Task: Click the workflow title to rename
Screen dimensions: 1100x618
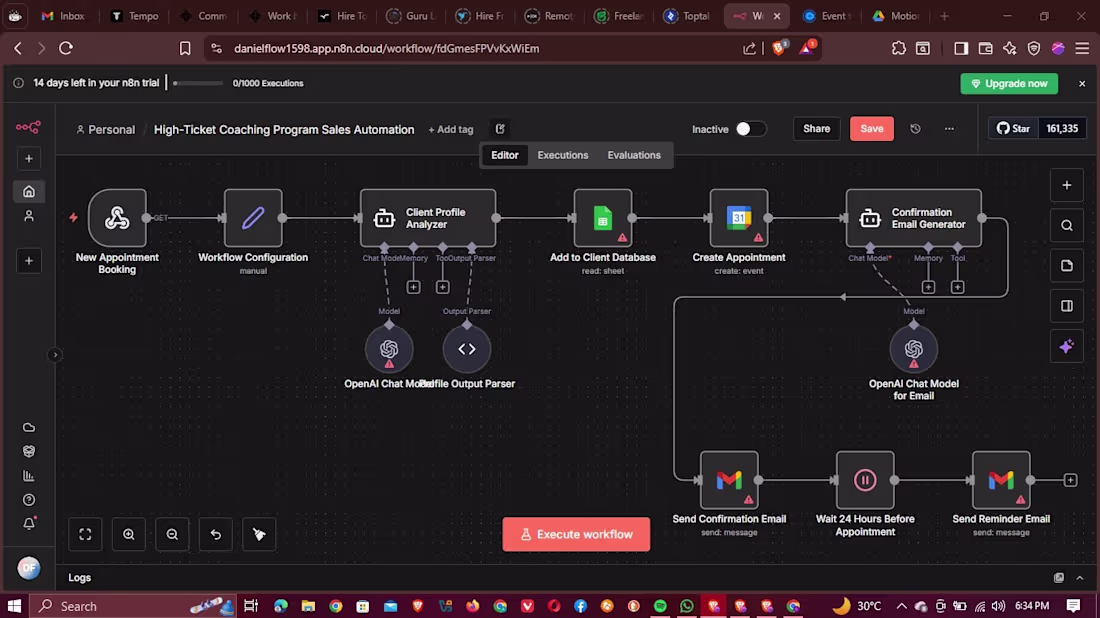Action: [x=284, y=130]
